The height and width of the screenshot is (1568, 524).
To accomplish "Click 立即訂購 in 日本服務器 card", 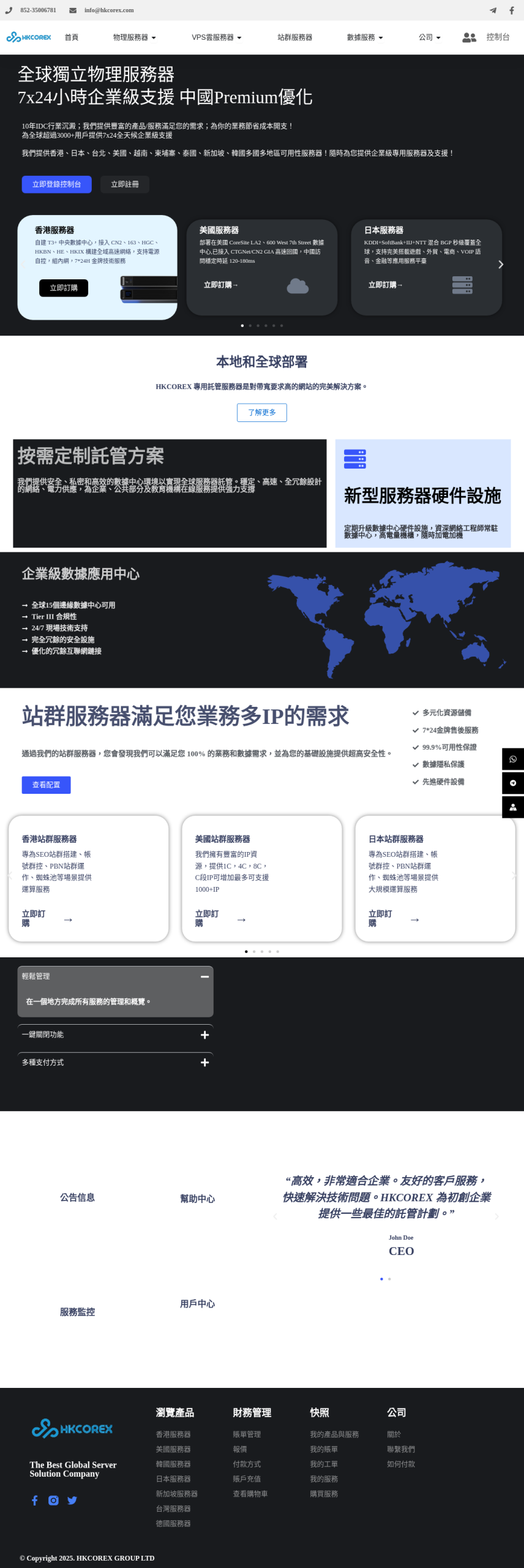I will (x=386, y=285).
